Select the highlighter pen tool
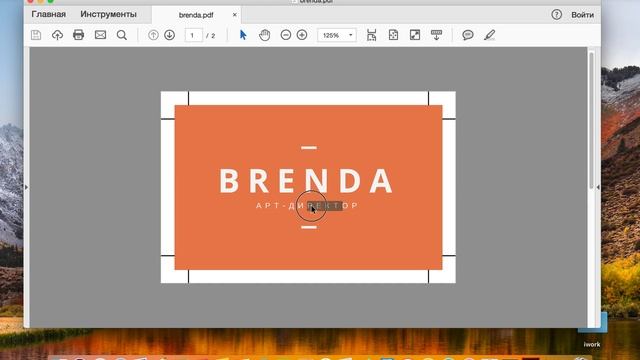The height and width of the screenshot is (360, 640). pos(489,35)
